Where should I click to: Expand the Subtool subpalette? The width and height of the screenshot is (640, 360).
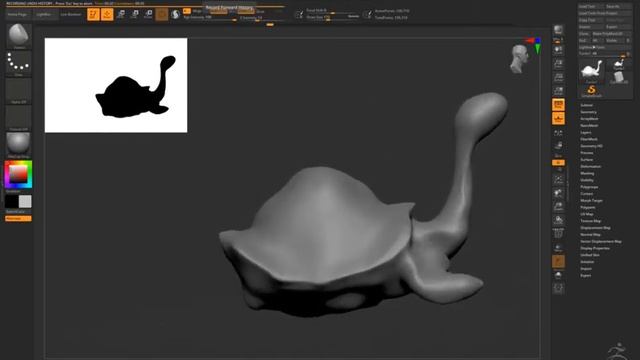tap(587, 105)
